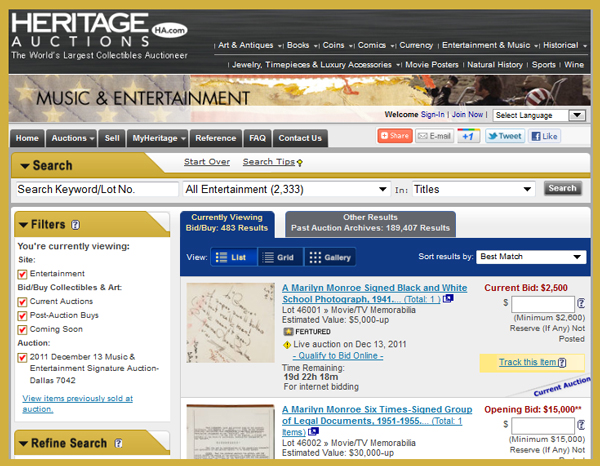Image resolution: width=600 pixels, height=466 pixels.
Task: Open the Sports category
Action: [x=543, y=65]
